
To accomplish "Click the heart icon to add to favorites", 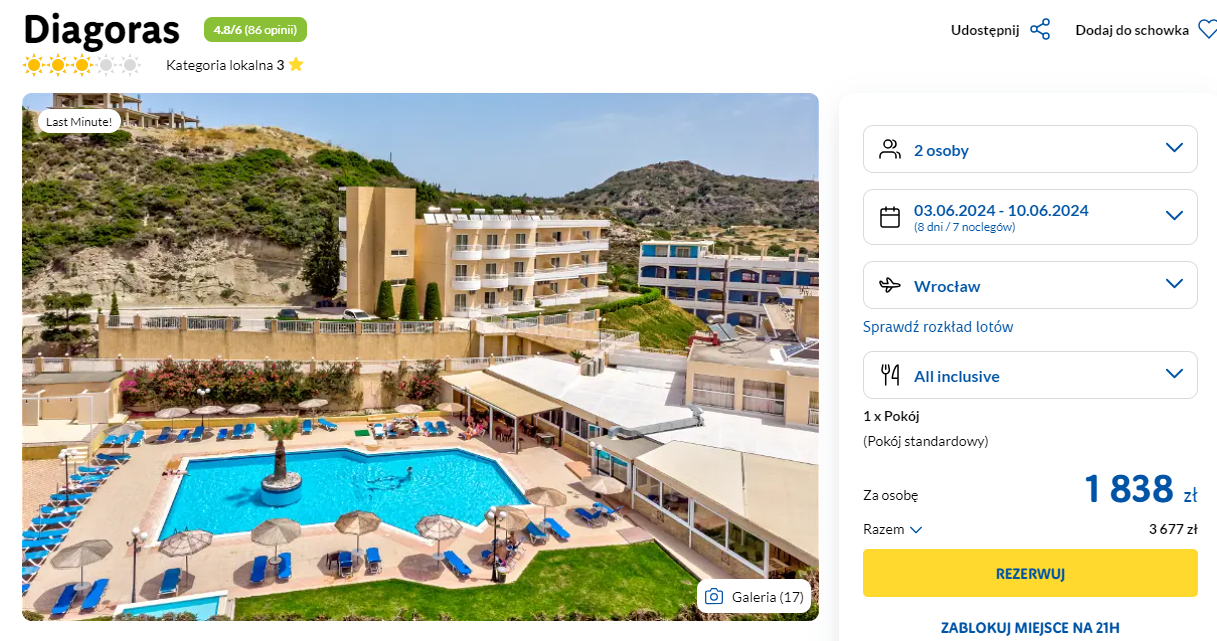I will pyautogui.click(x=1207, y=29).
